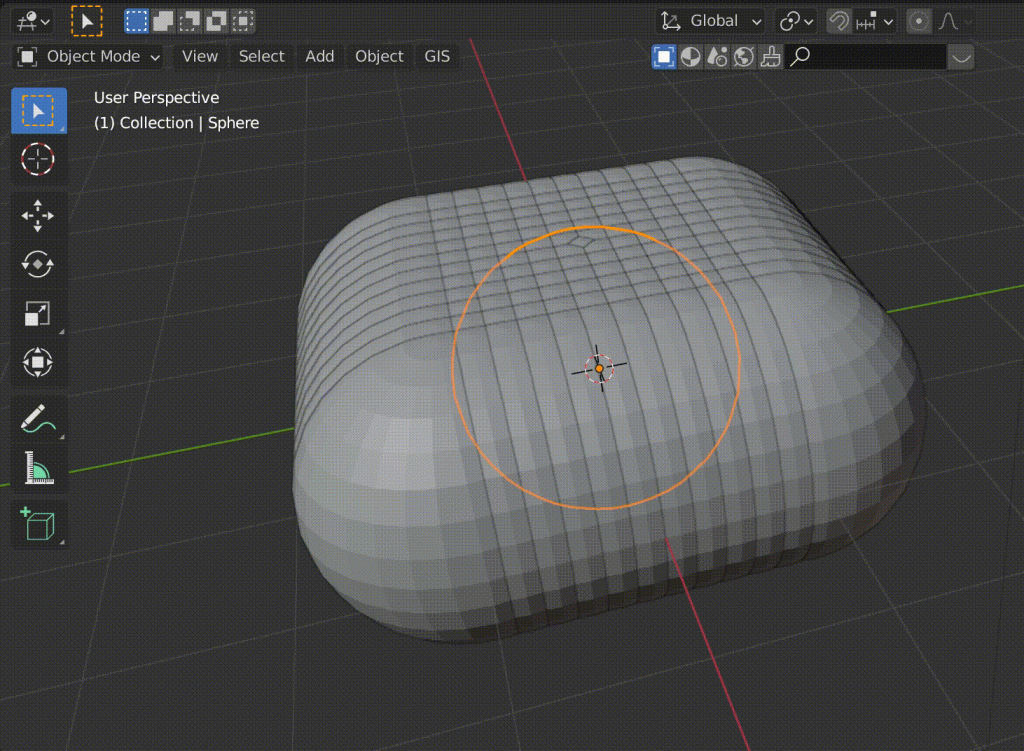Open the View menu

(x=199, y=57)
